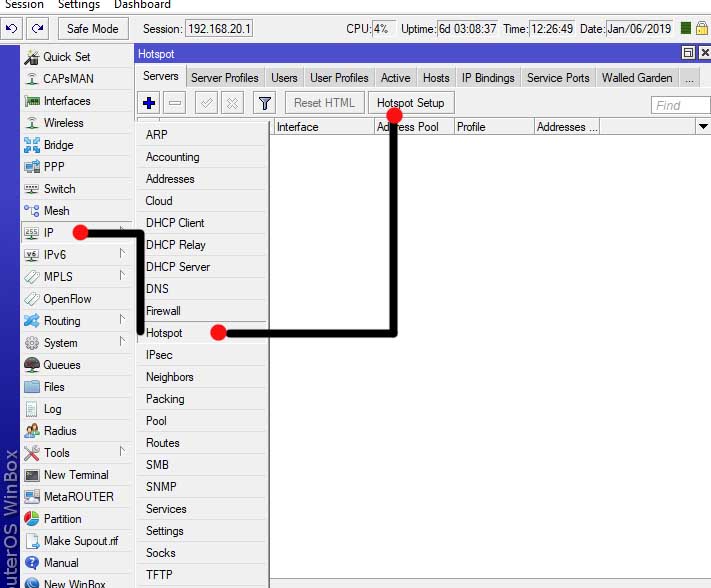Viewport: 711px width, 588px height.
Task: Click Make Supout.rif
Action: click(76, 541)
